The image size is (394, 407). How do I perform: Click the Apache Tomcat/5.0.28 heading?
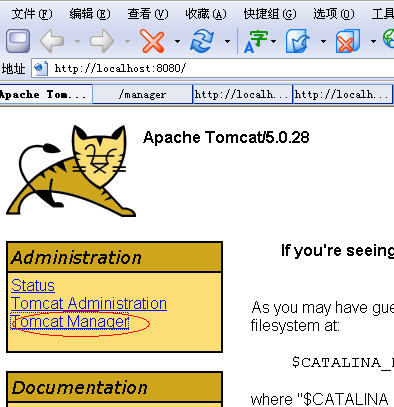226,137
